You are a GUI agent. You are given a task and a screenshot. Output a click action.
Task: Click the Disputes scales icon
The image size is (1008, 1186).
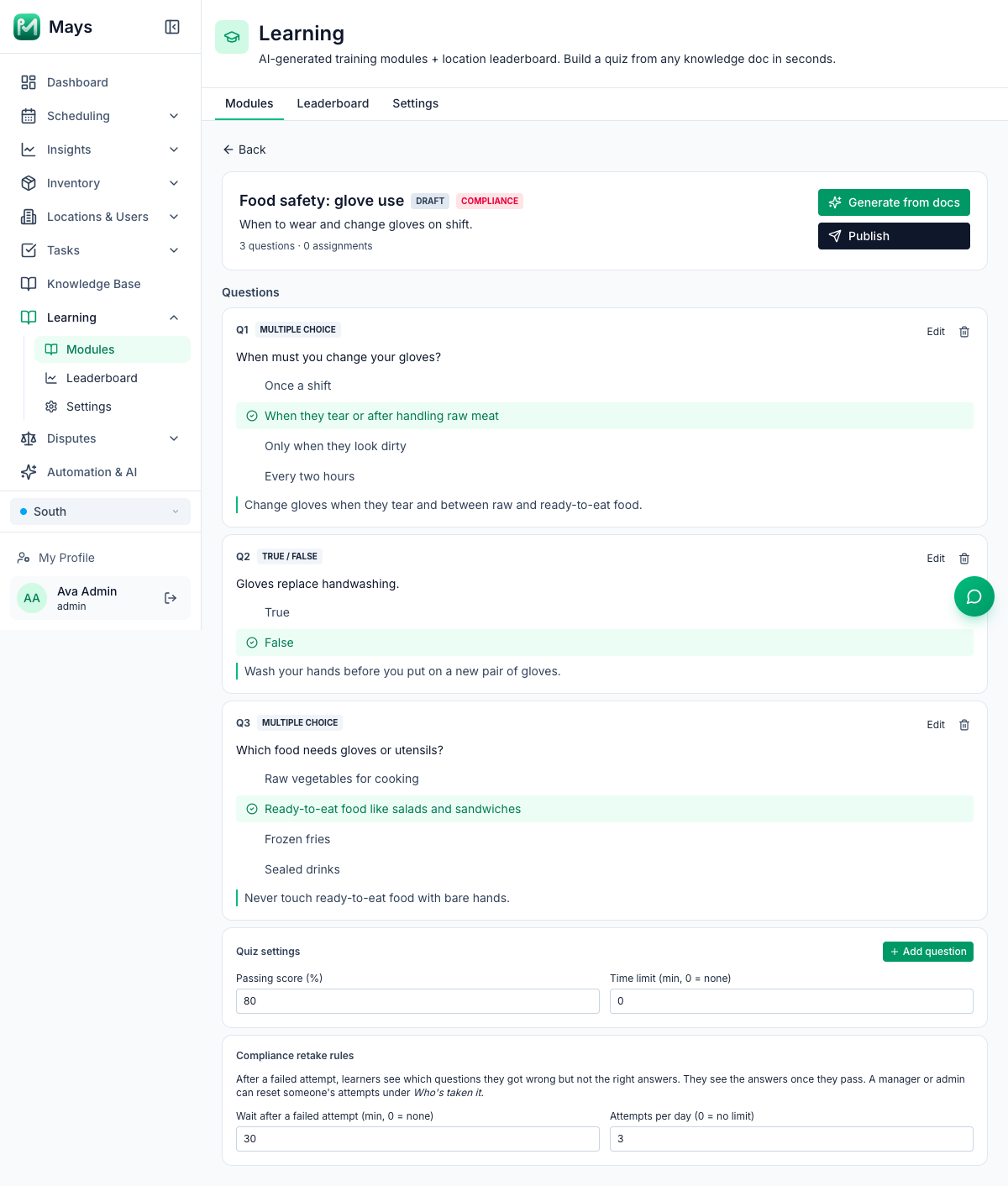coord(29,438)
